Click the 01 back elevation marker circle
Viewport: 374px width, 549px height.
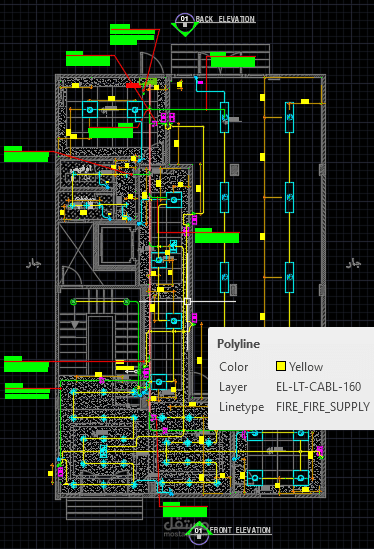[x=184, y=22]
